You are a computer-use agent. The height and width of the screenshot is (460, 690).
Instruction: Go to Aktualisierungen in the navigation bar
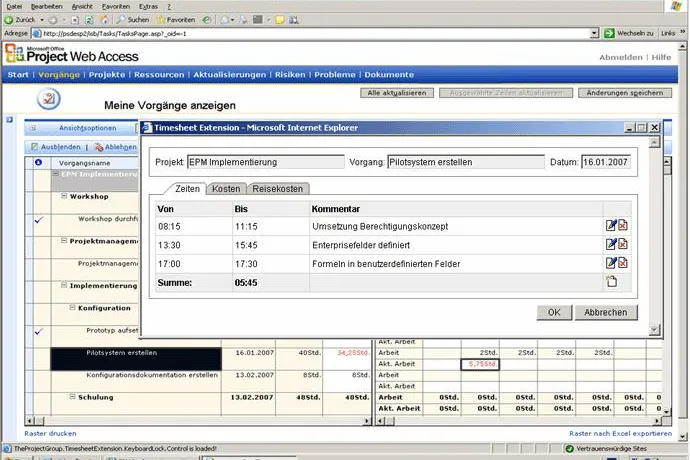[x=230, y=75]
